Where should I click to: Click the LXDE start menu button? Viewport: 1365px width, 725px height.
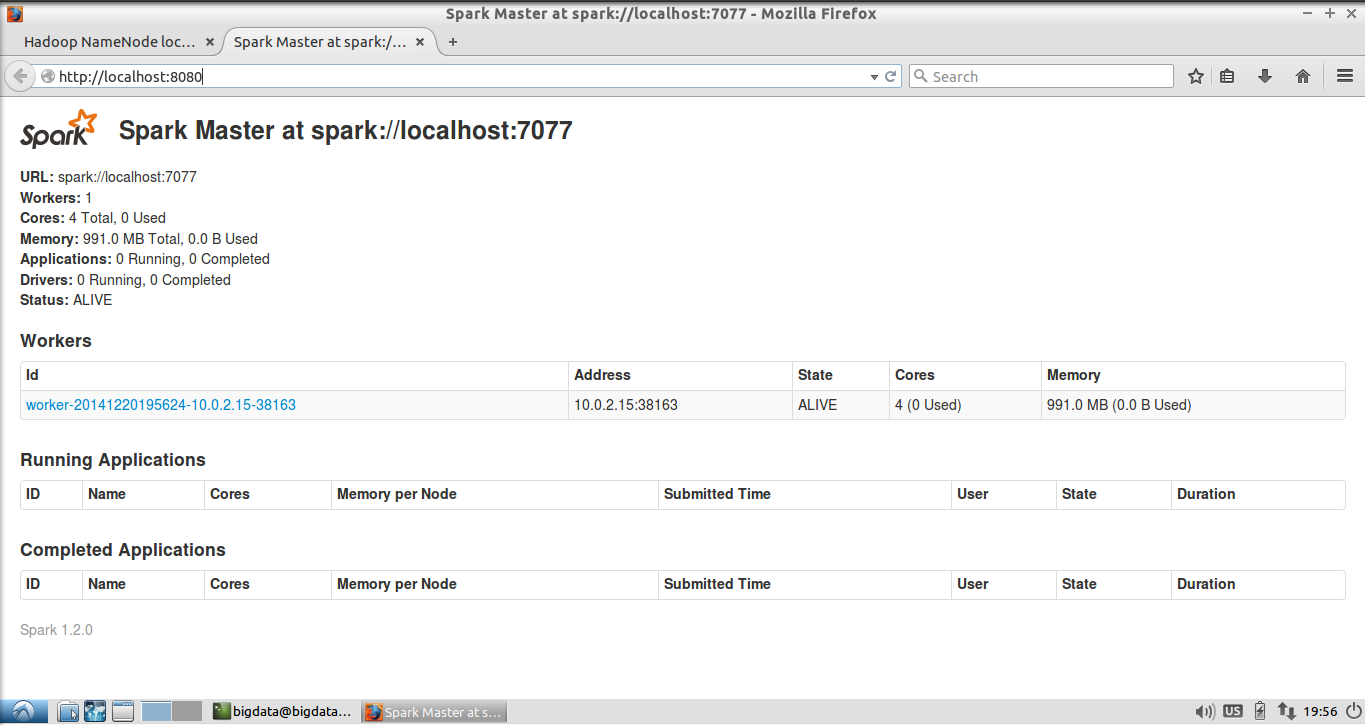tap(24, 712)
